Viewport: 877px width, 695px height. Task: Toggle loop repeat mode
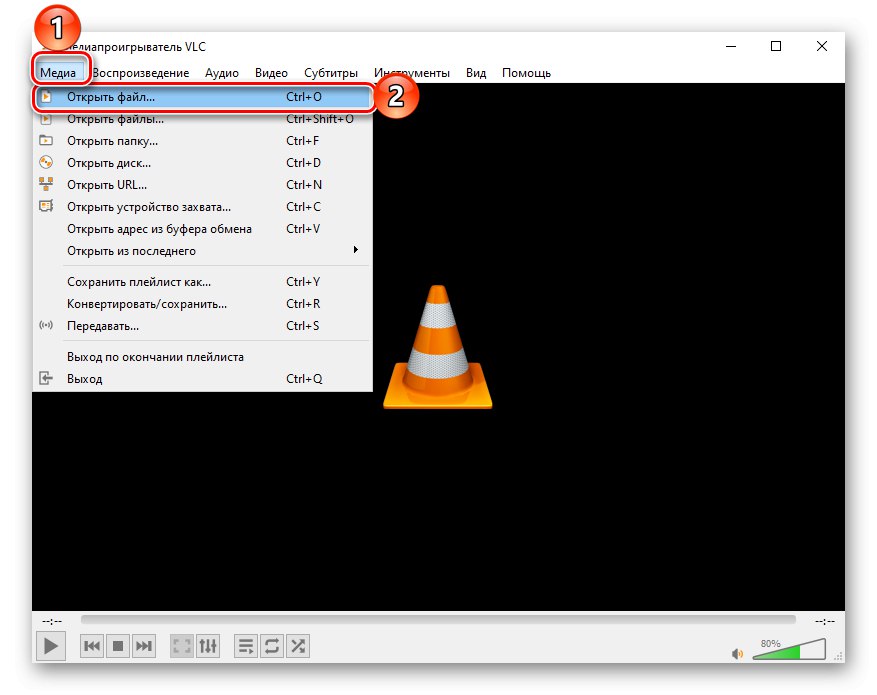click(272, 646)
